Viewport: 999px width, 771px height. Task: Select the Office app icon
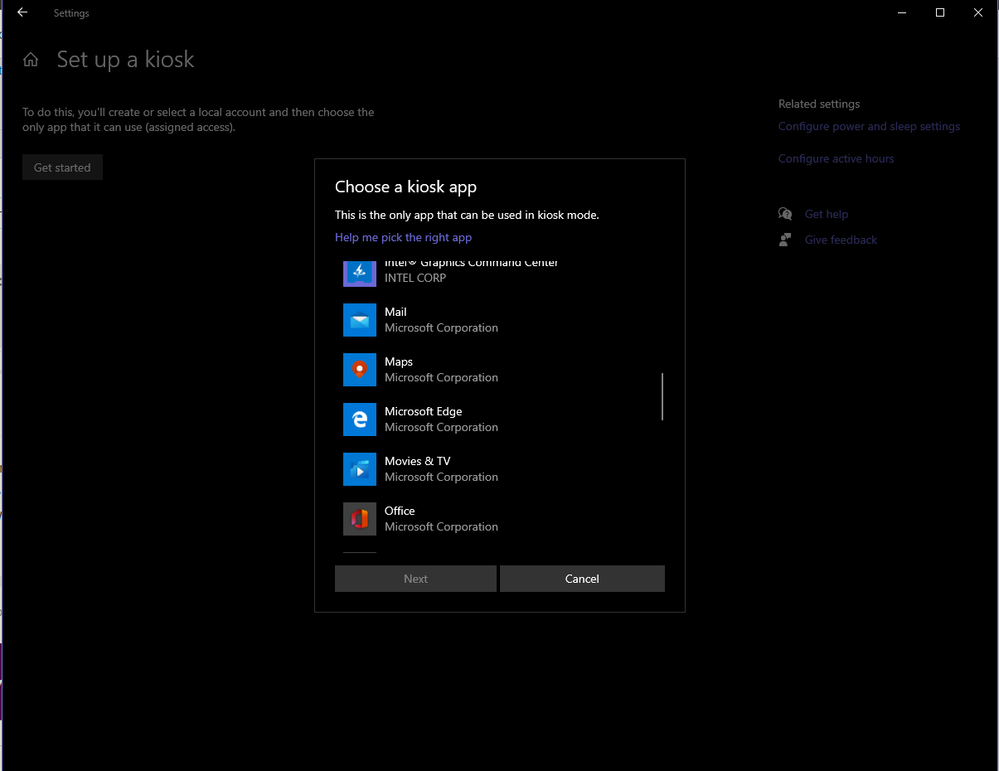[359, 519]
